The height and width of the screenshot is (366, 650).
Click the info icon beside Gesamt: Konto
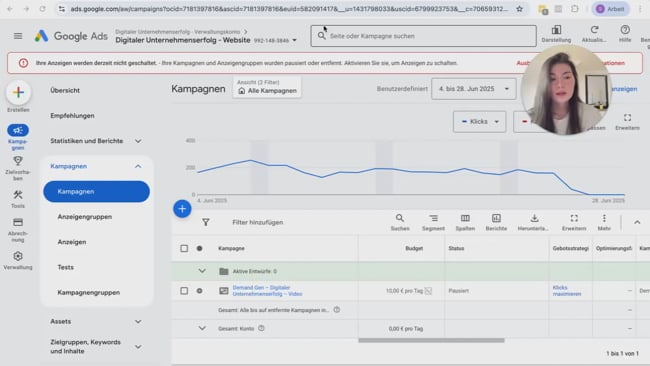pos(261,328)
